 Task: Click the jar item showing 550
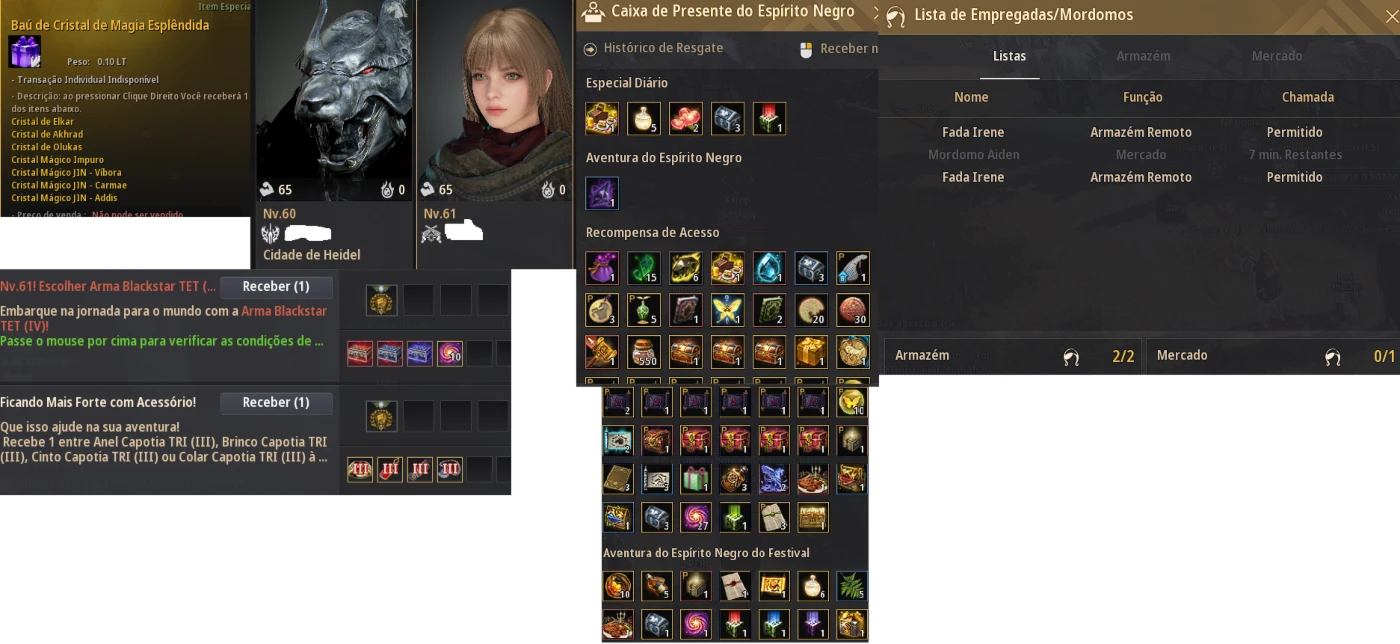click(644, 352)
